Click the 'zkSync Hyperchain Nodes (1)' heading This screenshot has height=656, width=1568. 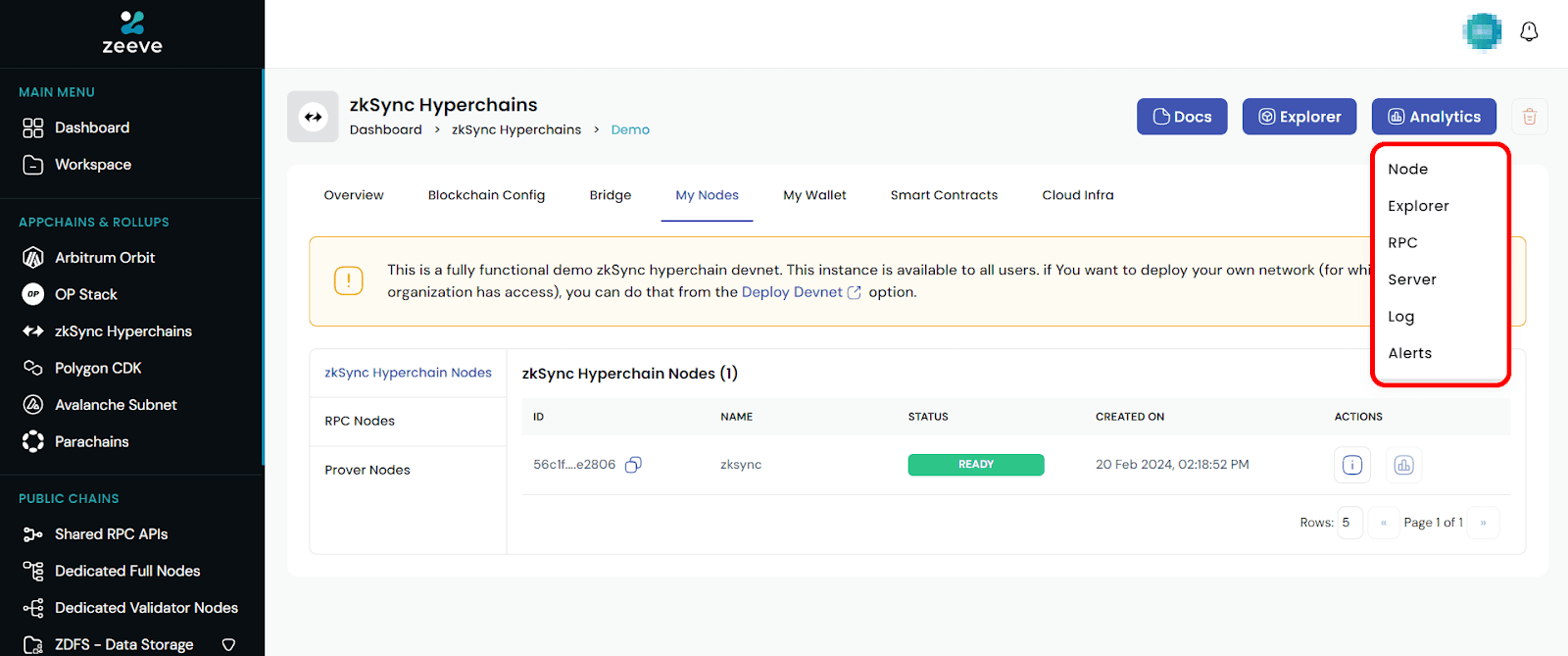(x=630, y=374)
